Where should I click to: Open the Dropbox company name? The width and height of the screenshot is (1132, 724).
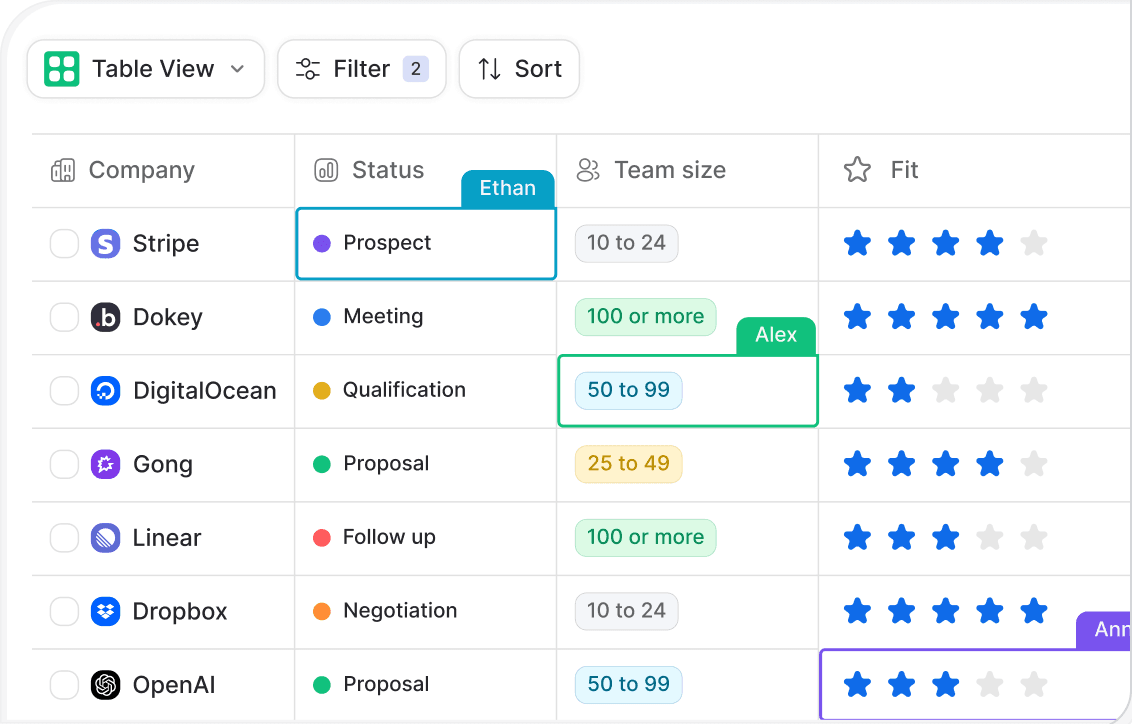(x=180, y=611)
